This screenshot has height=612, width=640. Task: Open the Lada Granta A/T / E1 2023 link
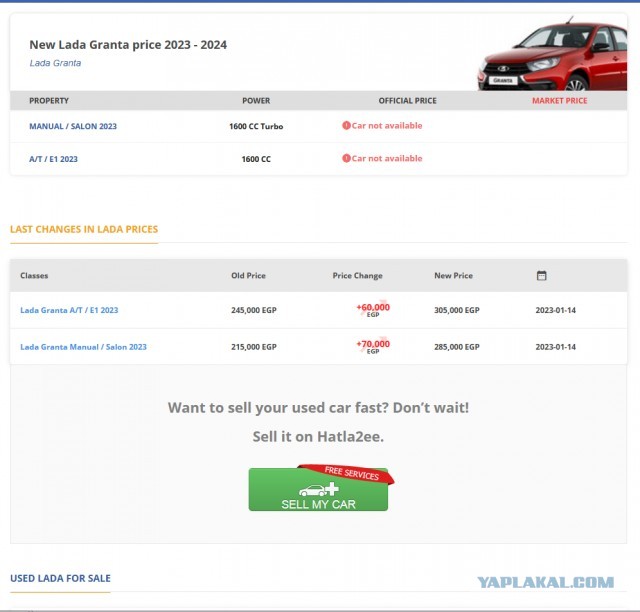[69, 310]
